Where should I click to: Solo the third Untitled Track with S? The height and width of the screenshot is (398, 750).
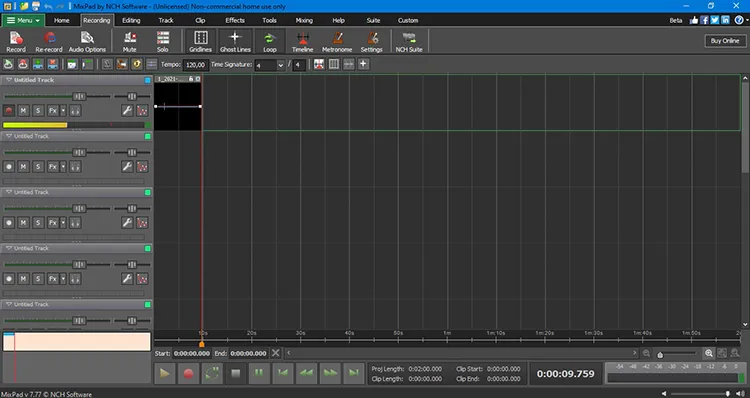click(x=38, y=222)
